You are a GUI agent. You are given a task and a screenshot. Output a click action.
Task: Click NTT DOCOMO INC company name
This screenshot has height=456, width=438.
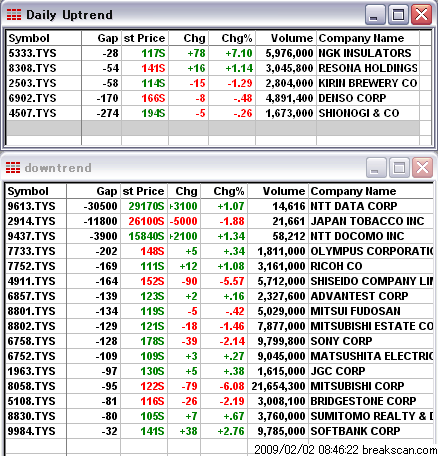click(x=357, y=236)
